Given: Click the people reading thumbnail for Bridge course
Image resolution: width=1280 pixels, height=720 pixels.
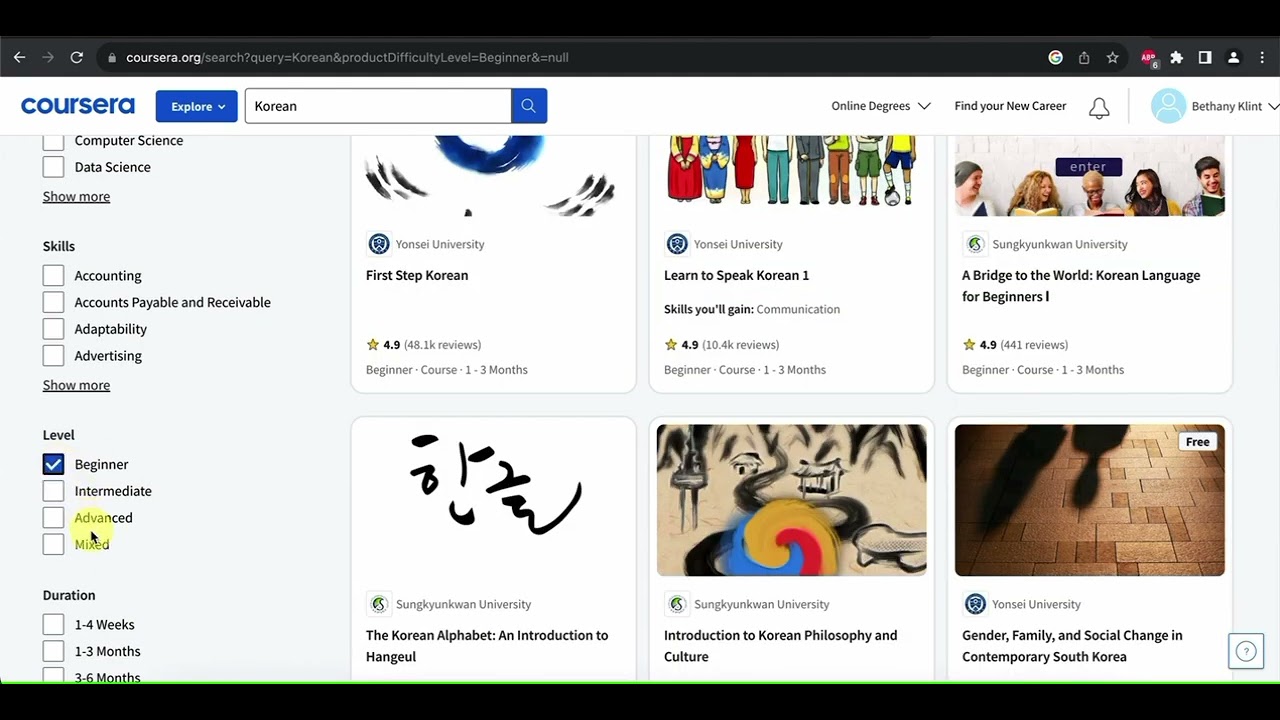Looking at the screenshot, I should click(x=1090, y=176).
